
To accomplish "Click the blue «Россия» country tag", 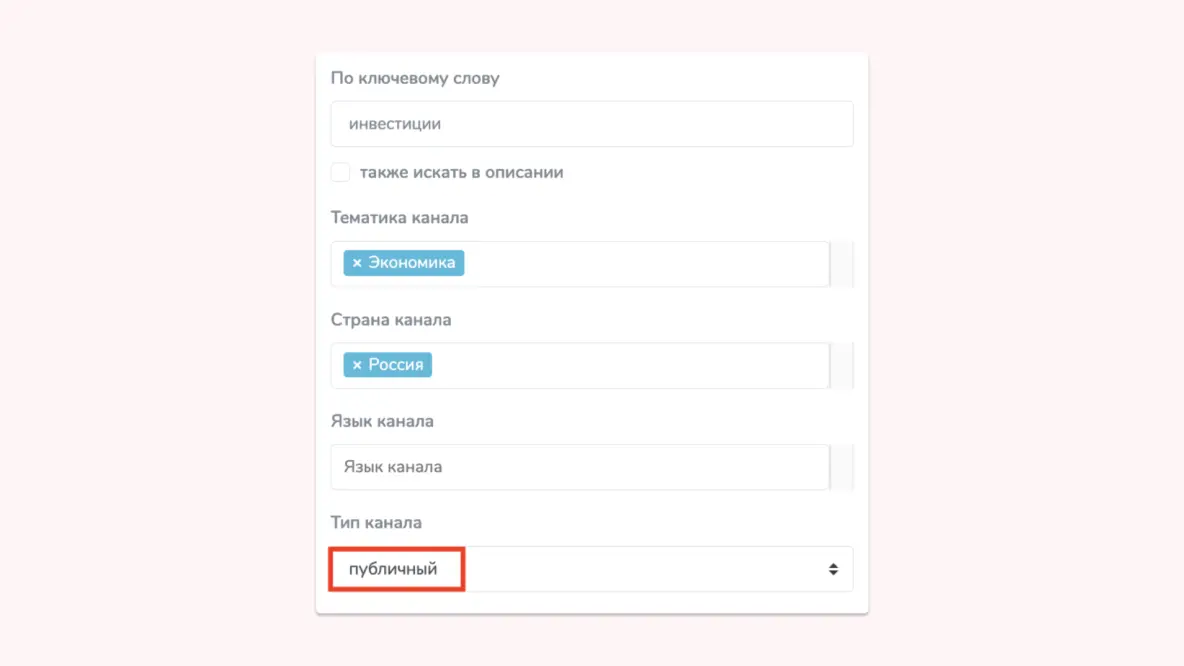I will click(x=393, y=364).
